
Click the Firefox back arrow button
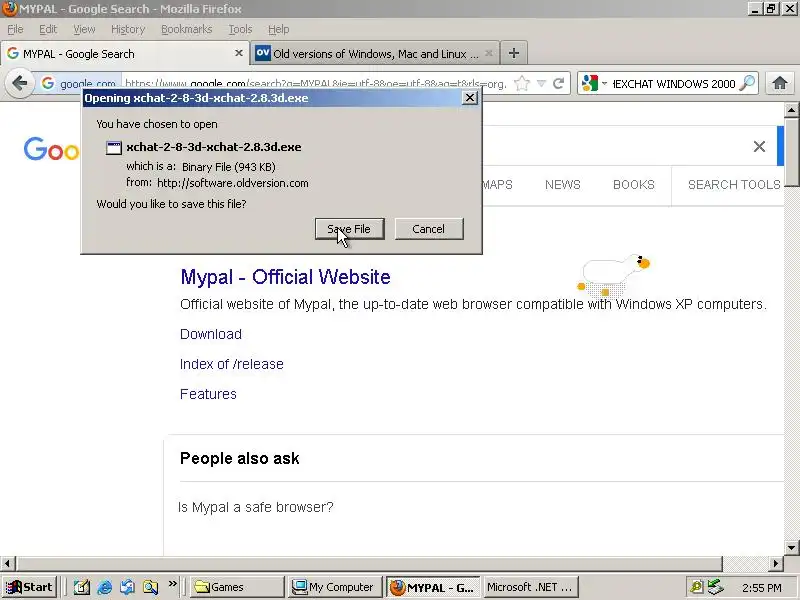[x=19, y=83]
